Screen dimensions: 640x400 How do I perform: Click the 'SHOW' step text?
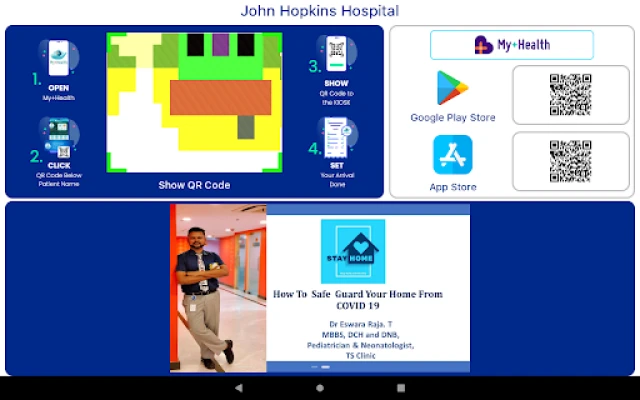336,83
